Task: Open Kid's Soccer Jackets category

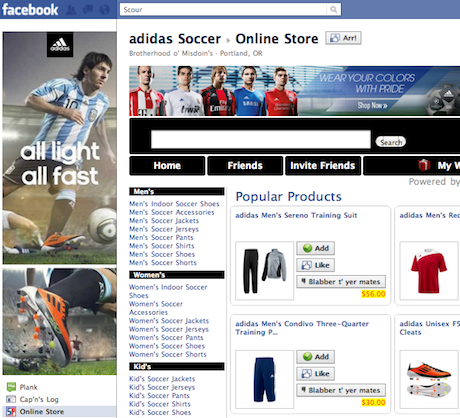Action: coord(162,379)
